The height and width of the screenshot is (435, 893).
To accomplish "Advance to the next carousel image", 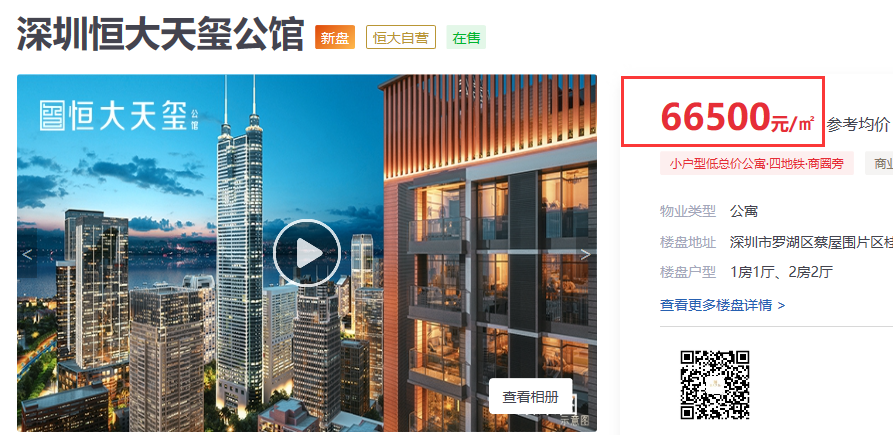I will pos(585,255).
